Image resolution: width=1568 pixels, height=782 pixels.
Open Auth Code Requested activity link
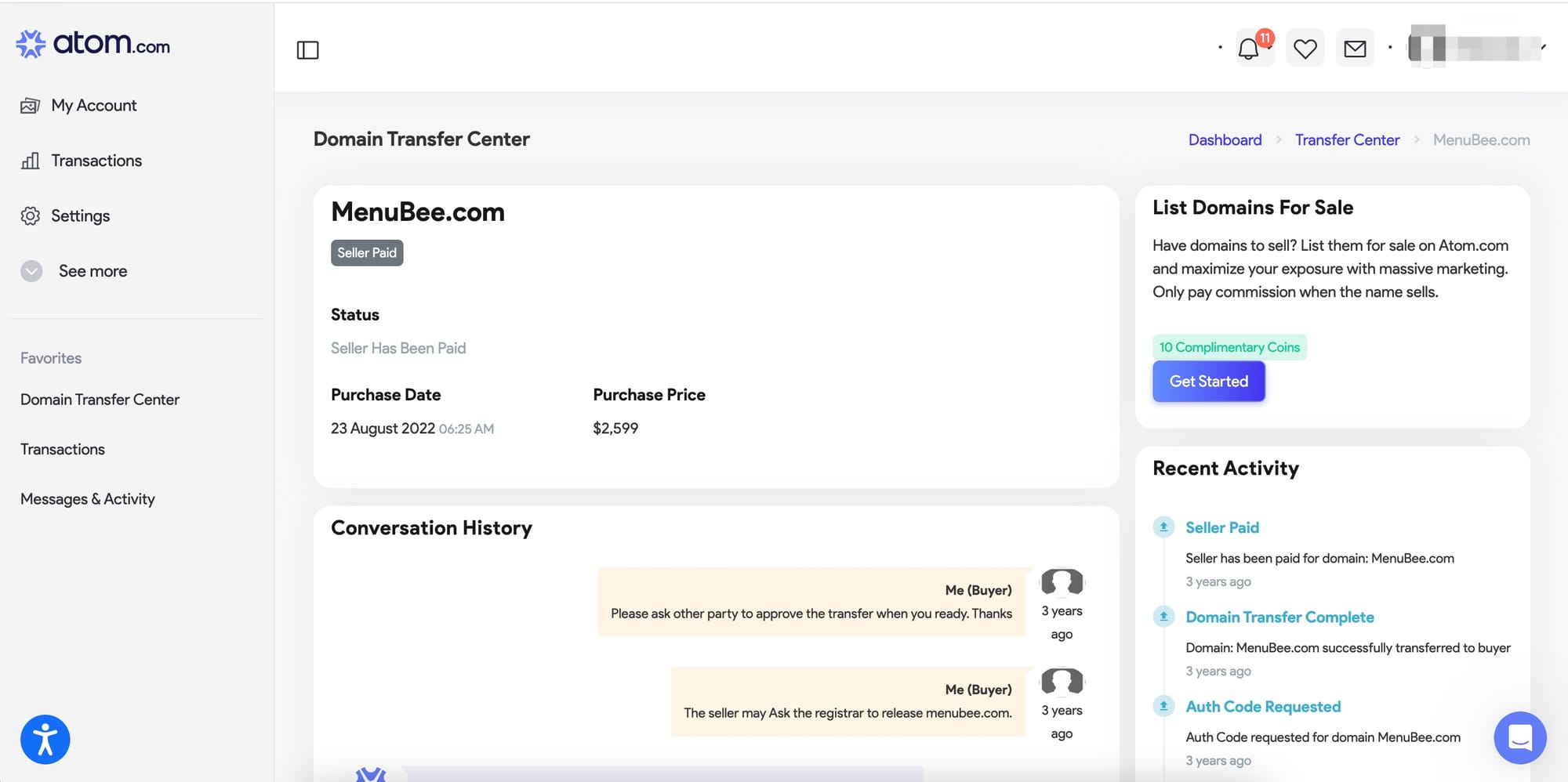(1263, 706)
